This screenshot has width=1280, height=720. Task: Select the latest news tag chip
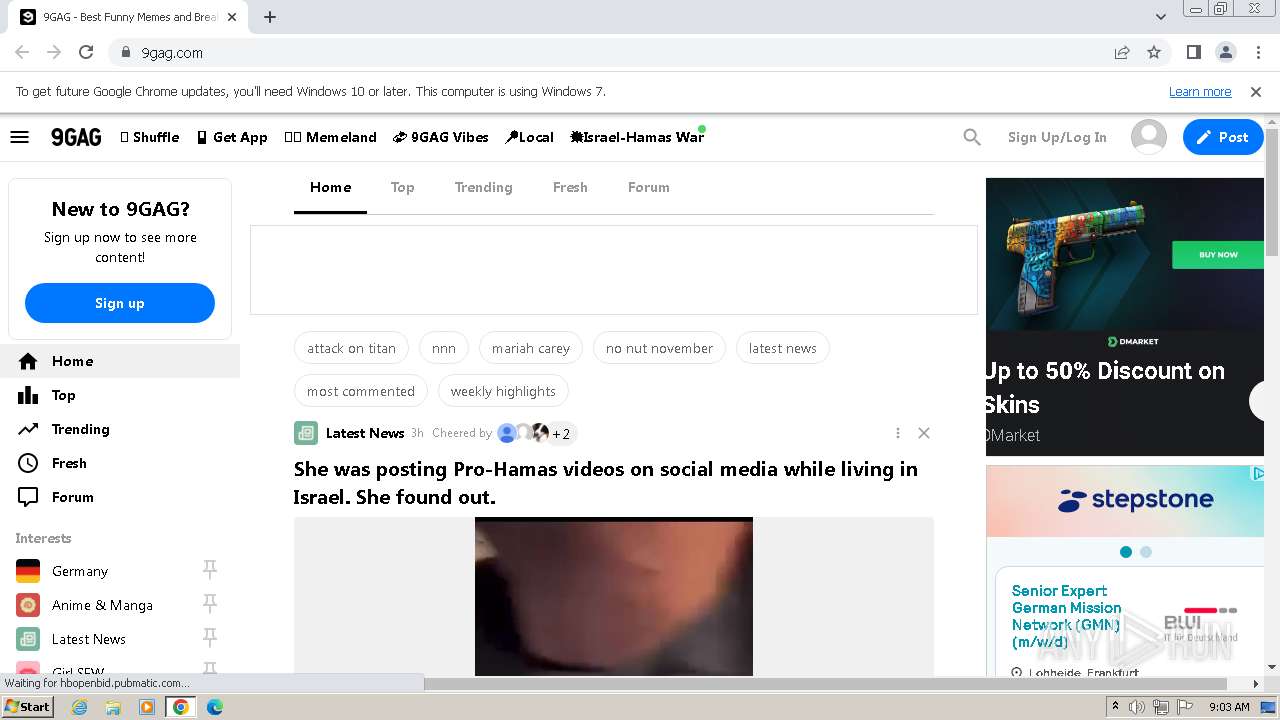click(783, 348)
